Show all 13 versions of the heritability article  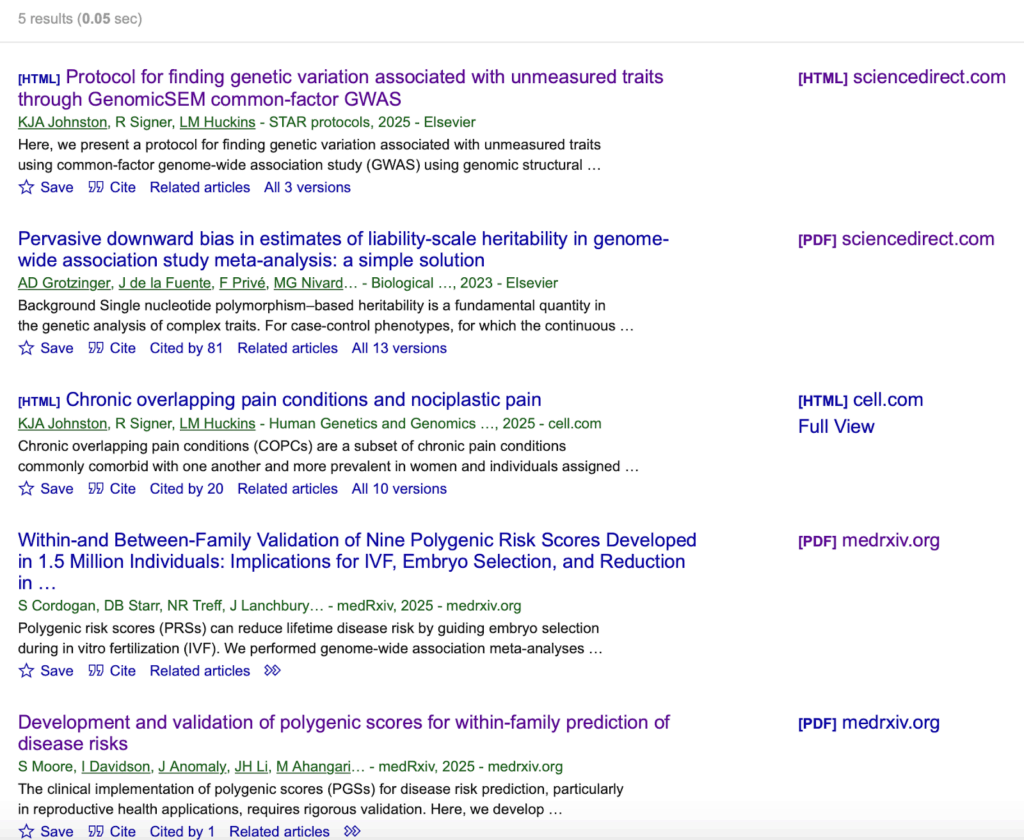[x=399, y=348]
